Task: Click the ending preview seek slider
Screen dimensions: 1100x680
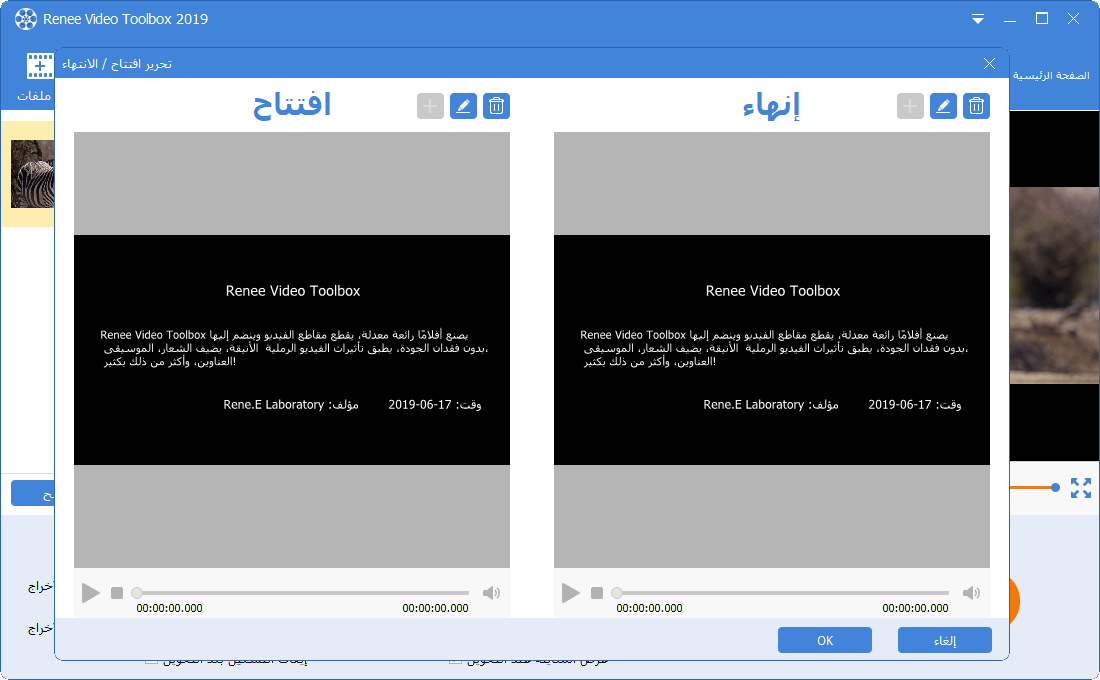Action: click(x=782, y=593)
